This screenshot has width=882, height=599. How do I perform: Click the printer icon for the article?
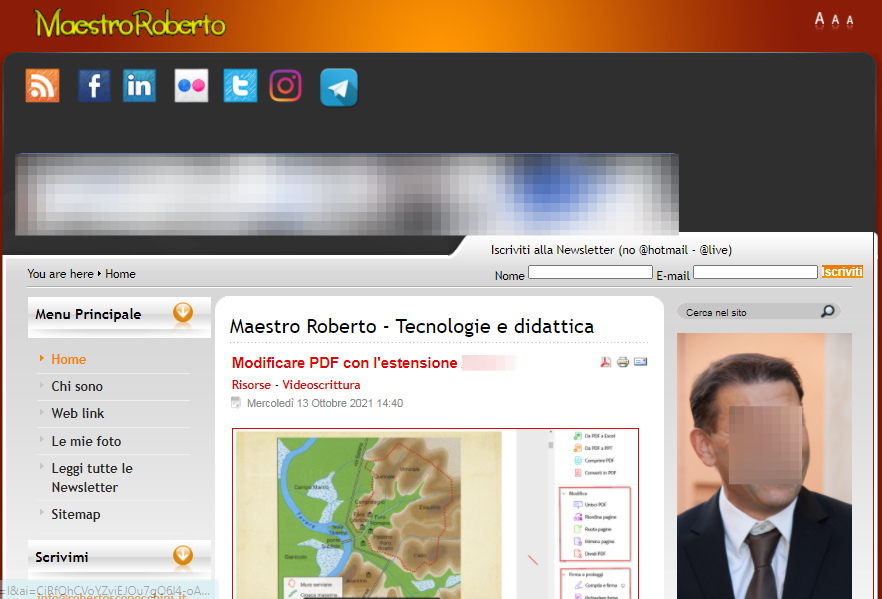click(x=623, y=362)
